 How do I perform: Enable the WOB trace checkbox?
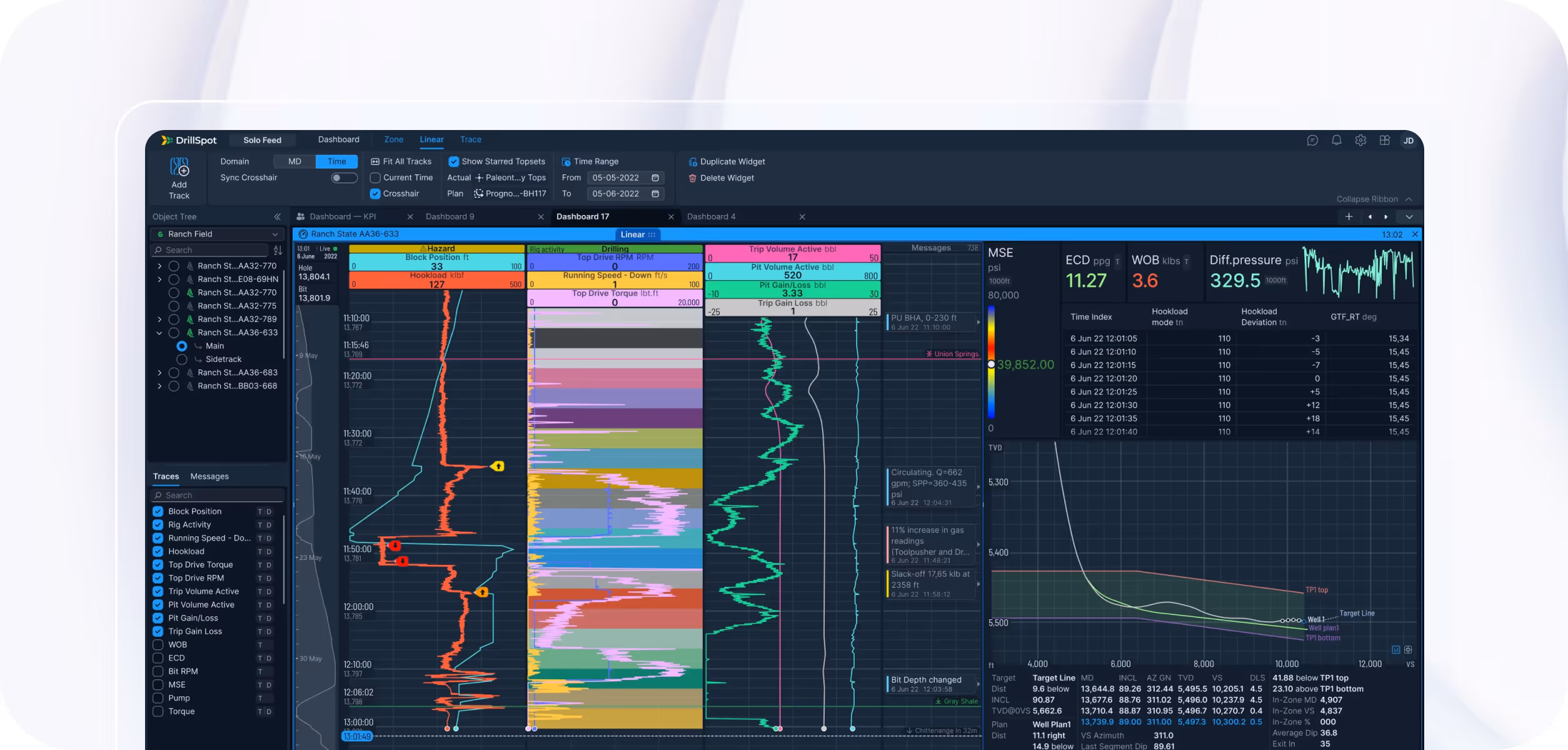(x=158, y=645)
